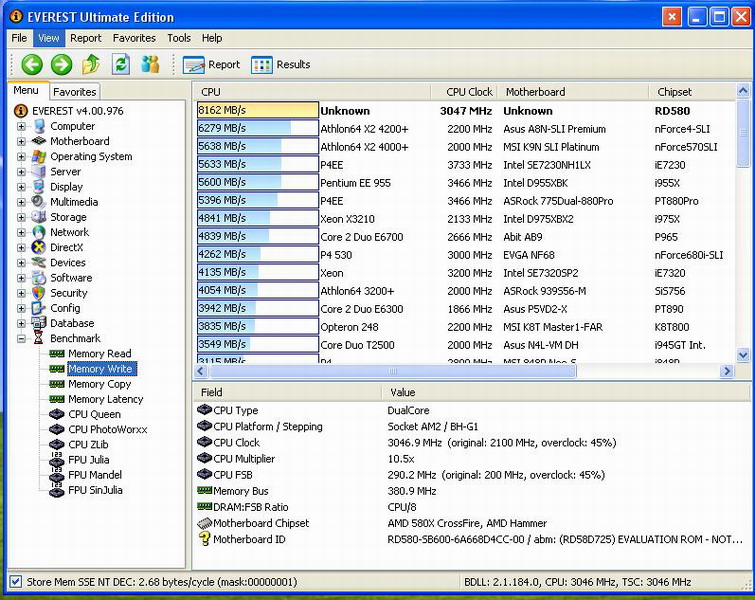755x600 pixels.
Task: Refresh the page with Refresh icon
Action: [121, 64]
